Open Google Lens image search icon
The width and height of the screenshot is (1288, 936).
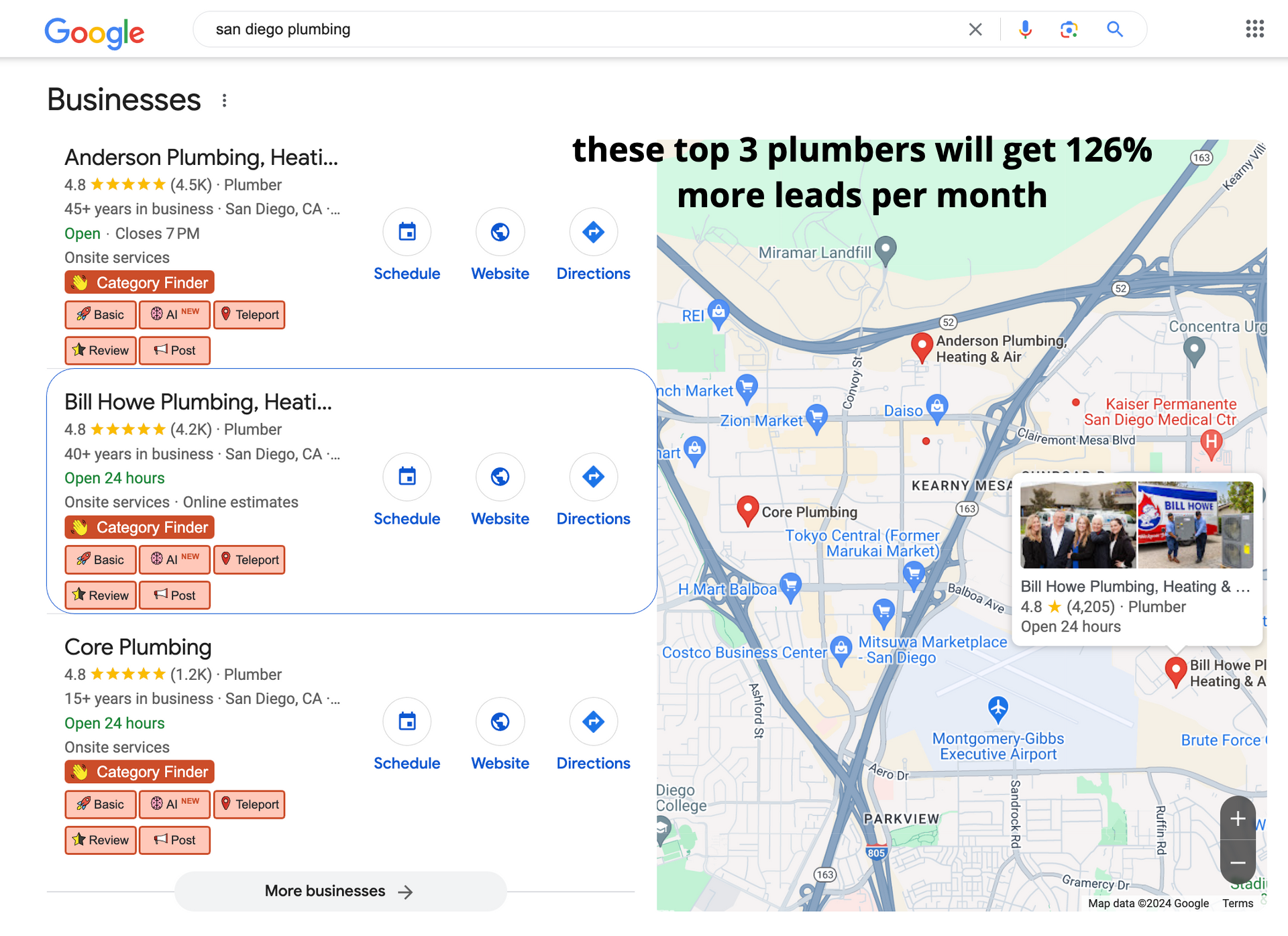pyautogui.click(x=1069, y=30)
